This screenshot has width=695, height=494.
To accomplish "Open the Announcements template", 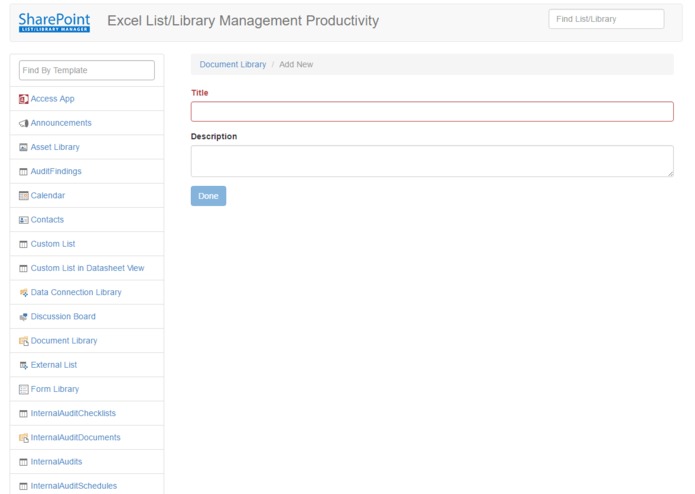I will tap(61, 123).
